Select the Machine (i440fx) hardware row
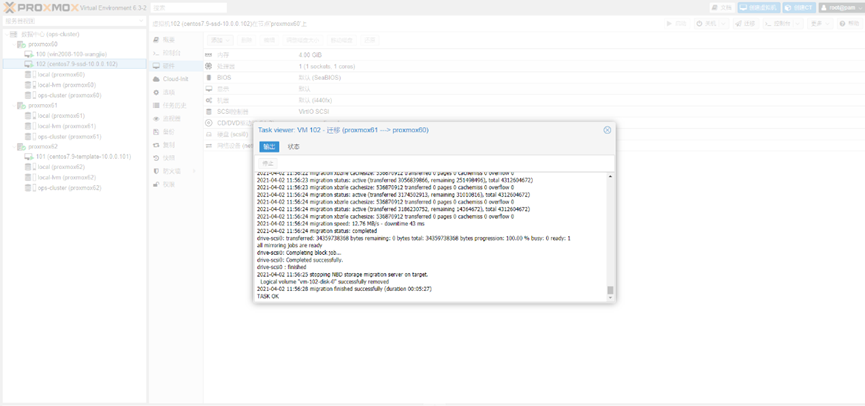Screen dimensions: 865x406 pos(534,100)
